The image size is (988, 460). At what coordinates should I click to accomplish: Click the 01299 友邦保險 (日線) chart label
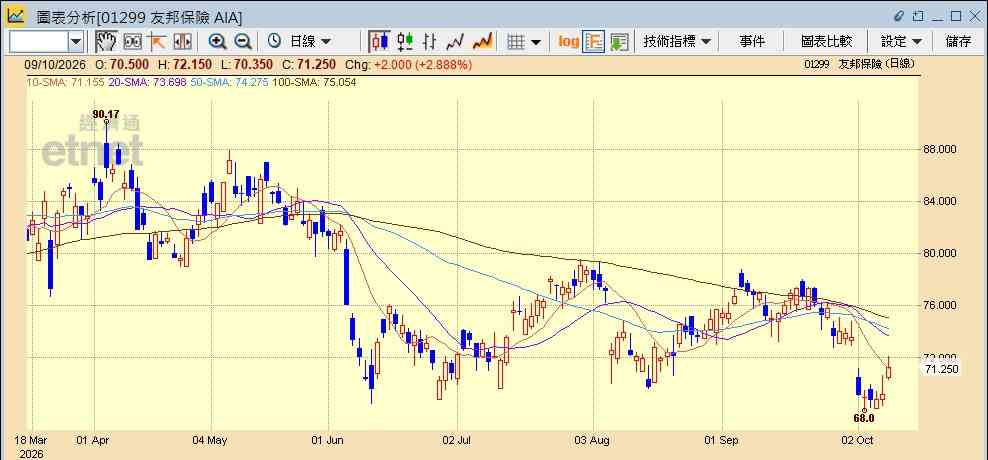coord(860,64)
